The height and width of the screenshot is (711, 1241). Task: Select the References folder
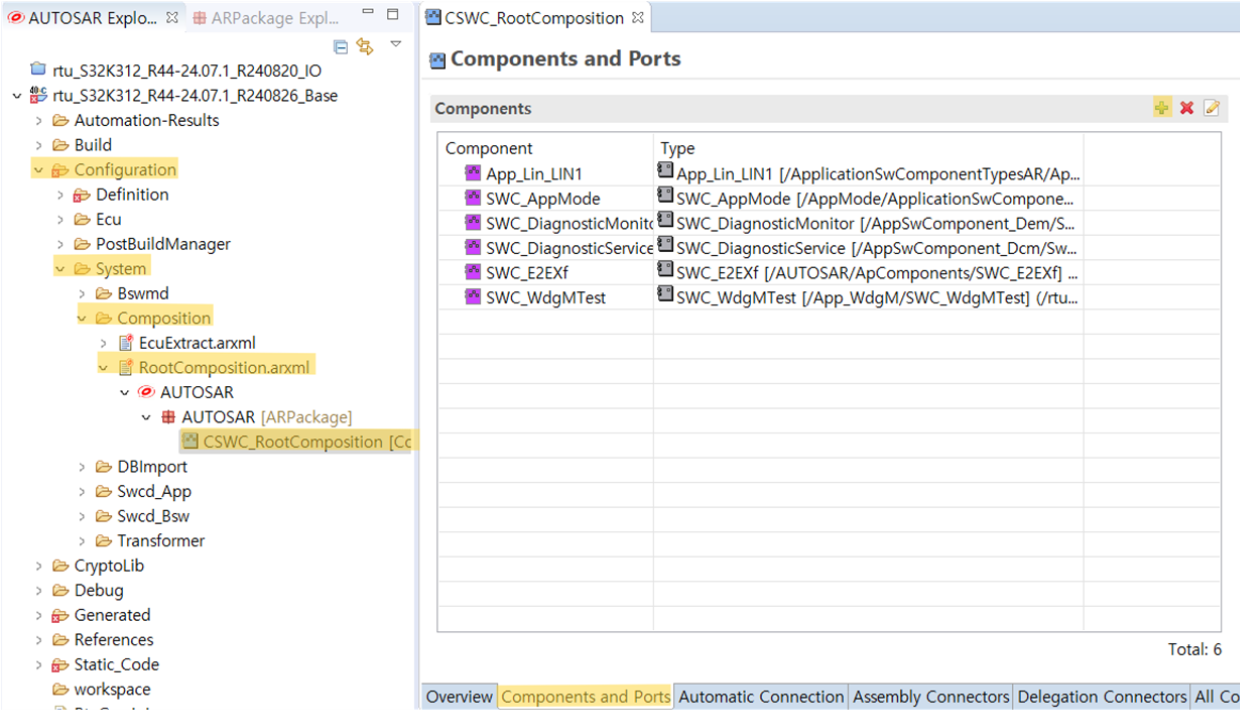(113, 640)
